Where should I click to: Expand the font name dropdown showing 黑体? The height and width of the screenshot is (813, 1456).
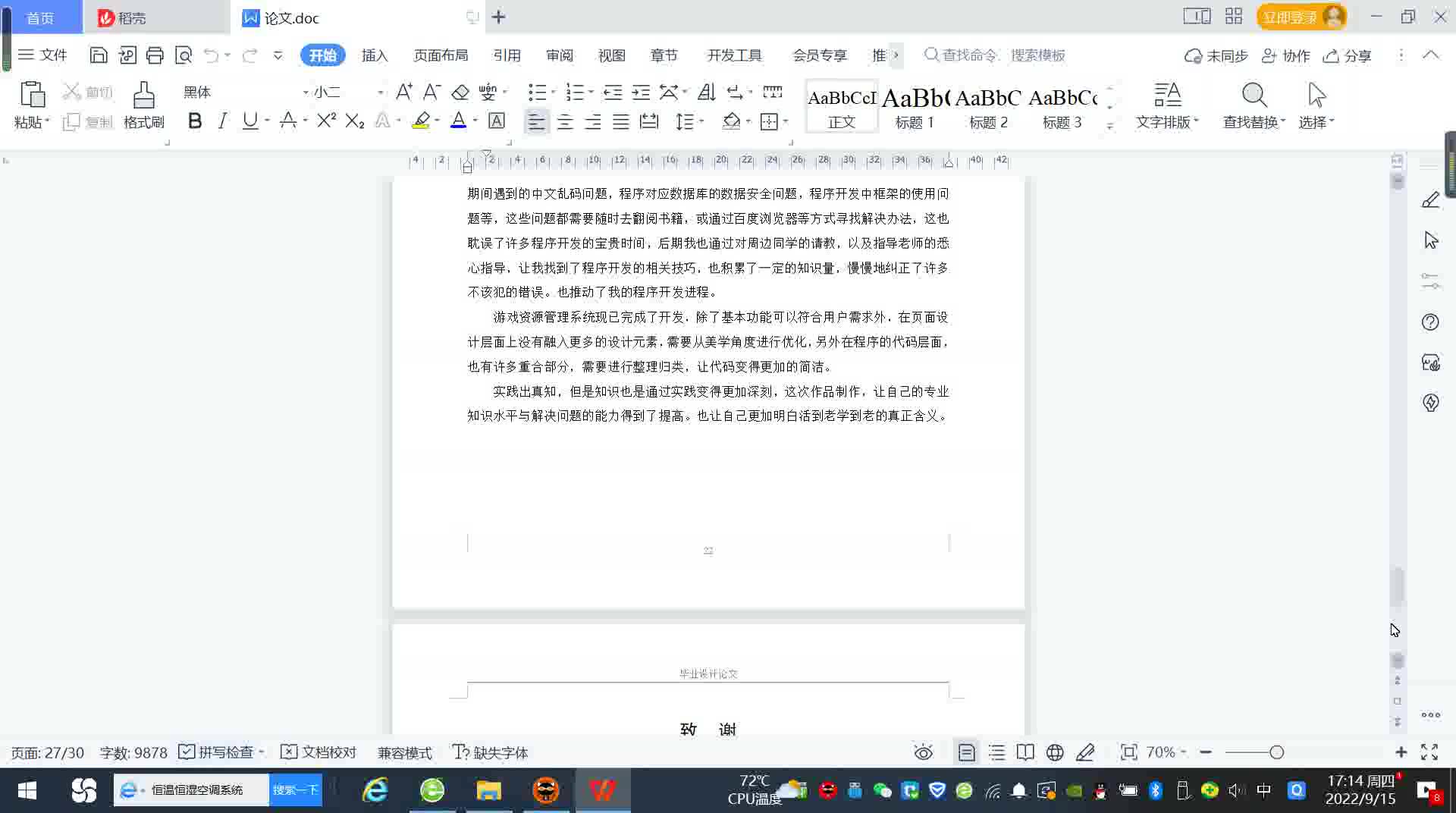(305, 93)
